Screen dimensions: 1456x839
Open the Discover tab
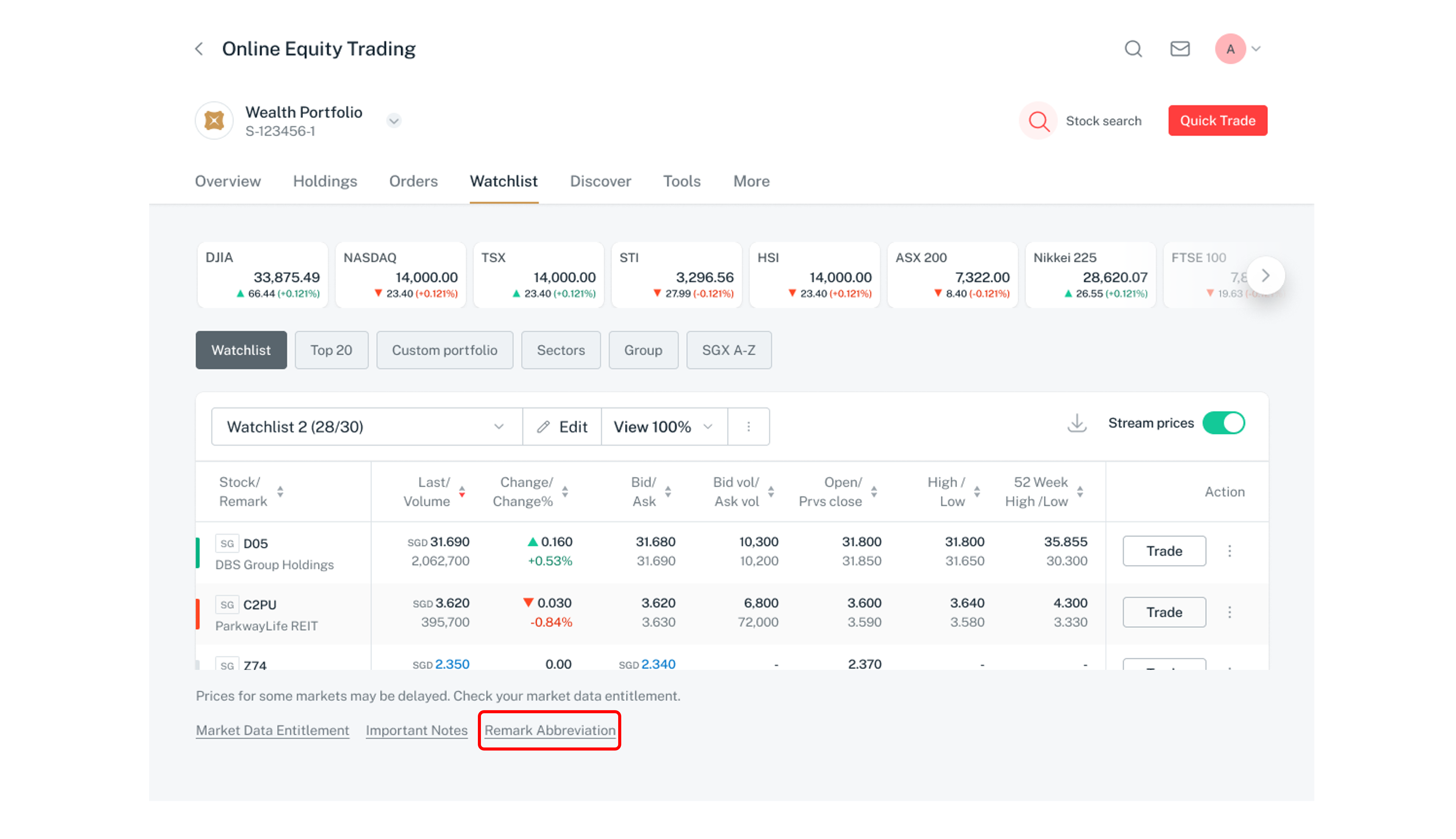600,181
